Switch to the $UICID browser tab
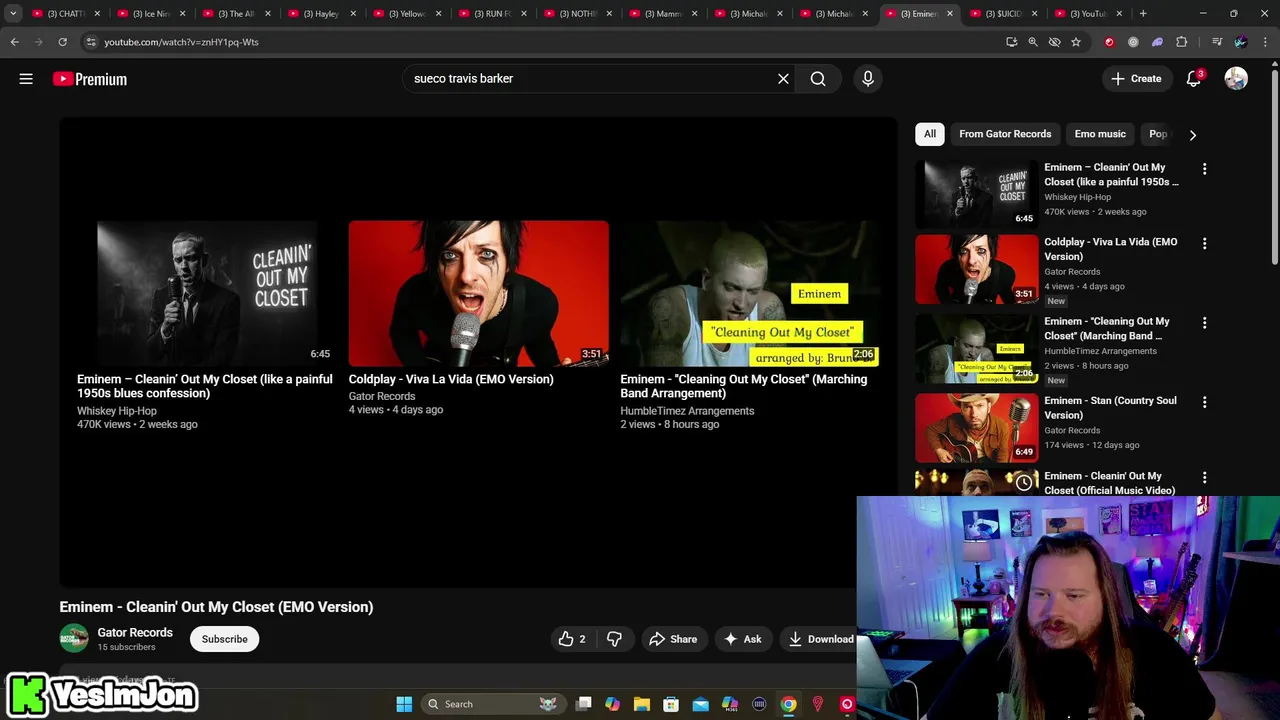The width and height of the screenshot is (1280, 720). pos(1003,14)
